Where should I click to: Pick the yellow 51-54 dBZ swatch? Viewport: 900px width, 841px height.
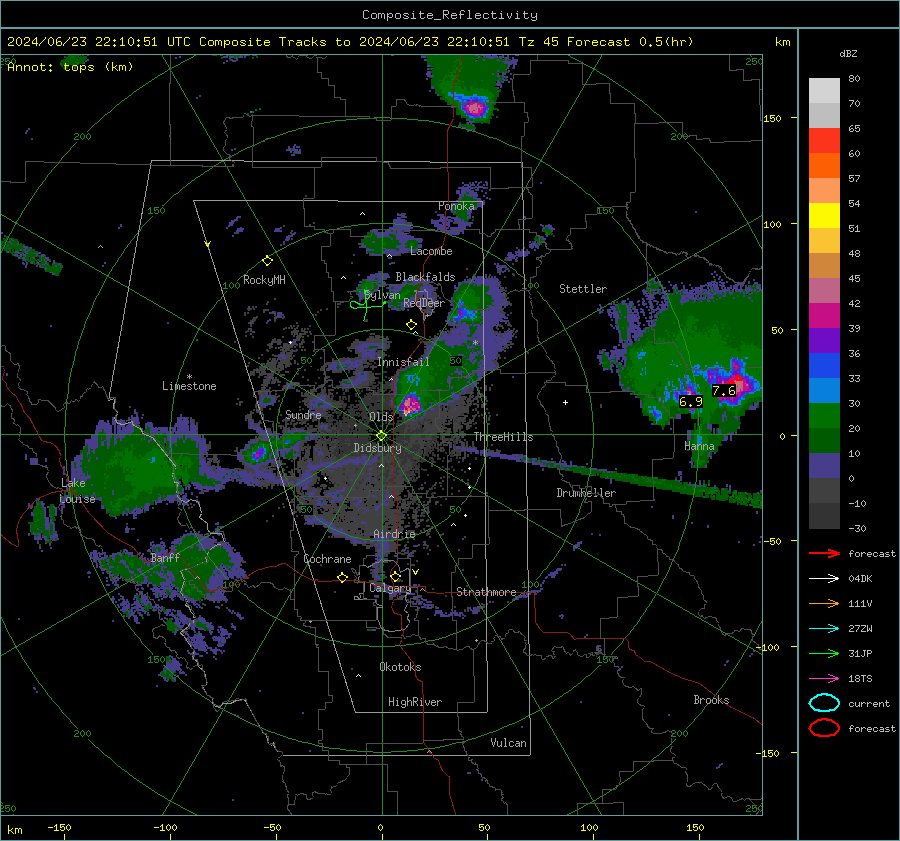click(x=824, y=216)
